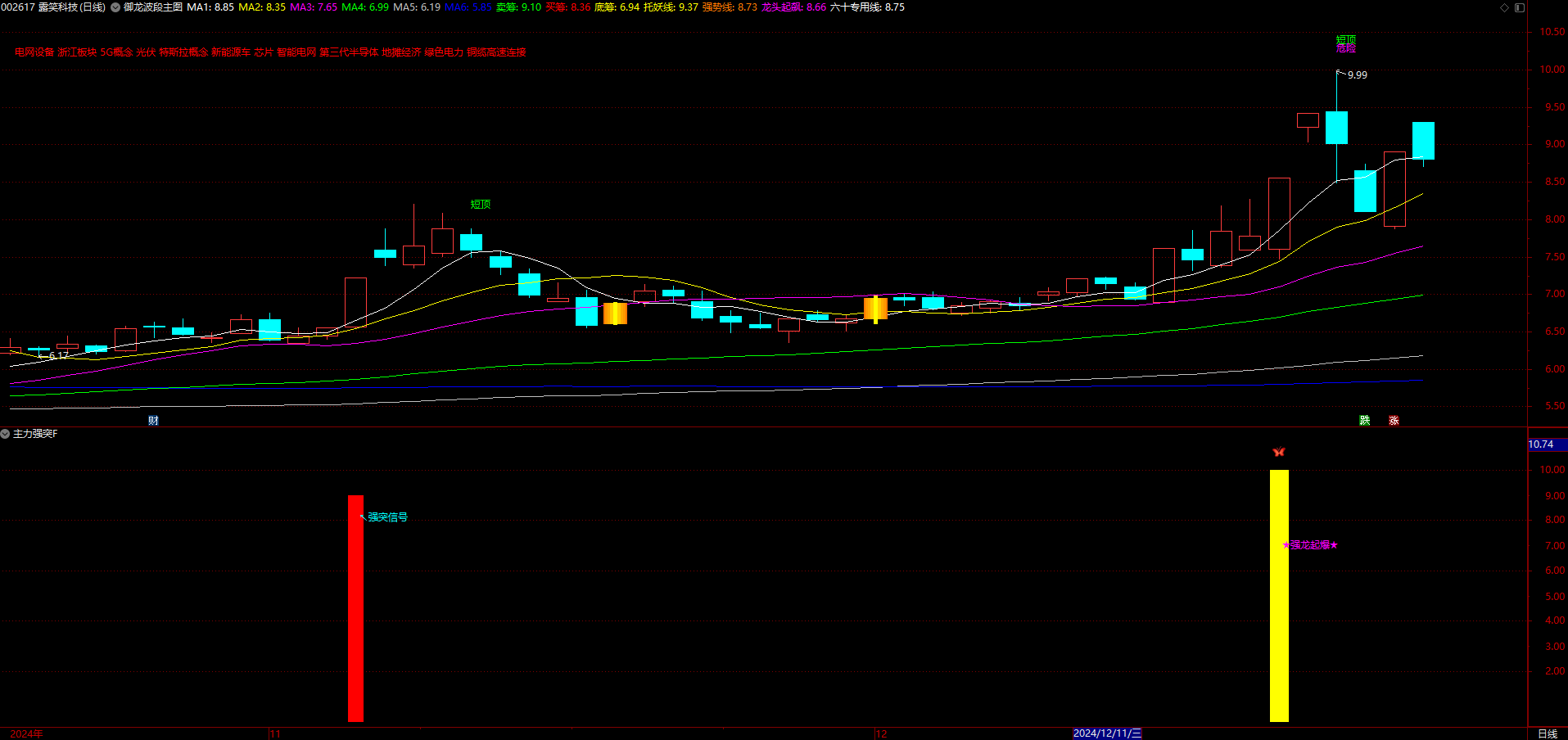This screenshot has width=1568, height=740.
Task: Click the 智能电网 concept tag
Action: click(x=296, y=52)
